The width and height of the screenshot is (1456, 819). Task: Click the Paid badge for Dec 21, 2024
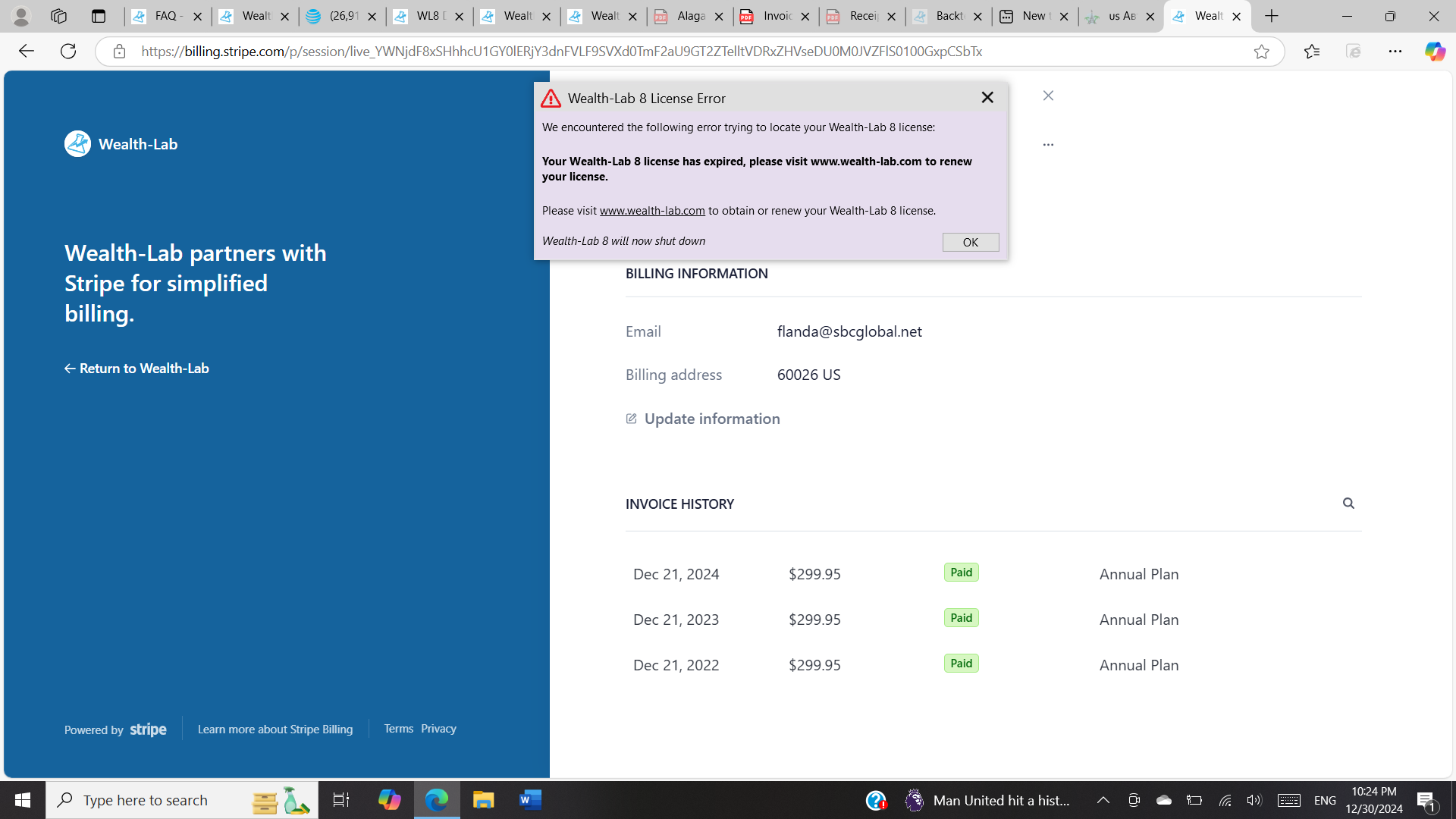click(x=961, y=573)
